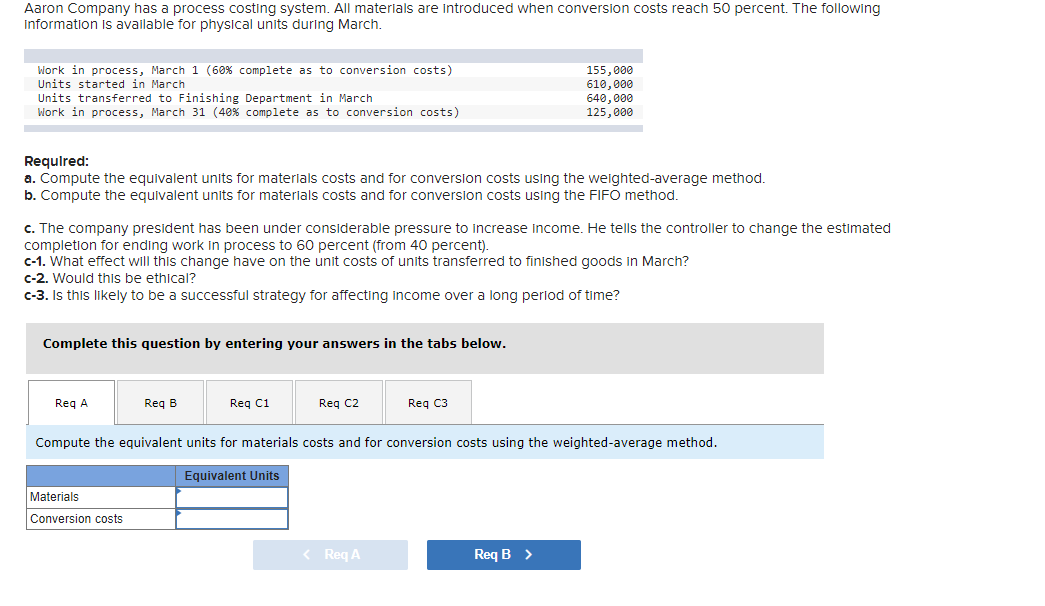
Task: Click the Units started in March row
Action: (x=110, y=84)
